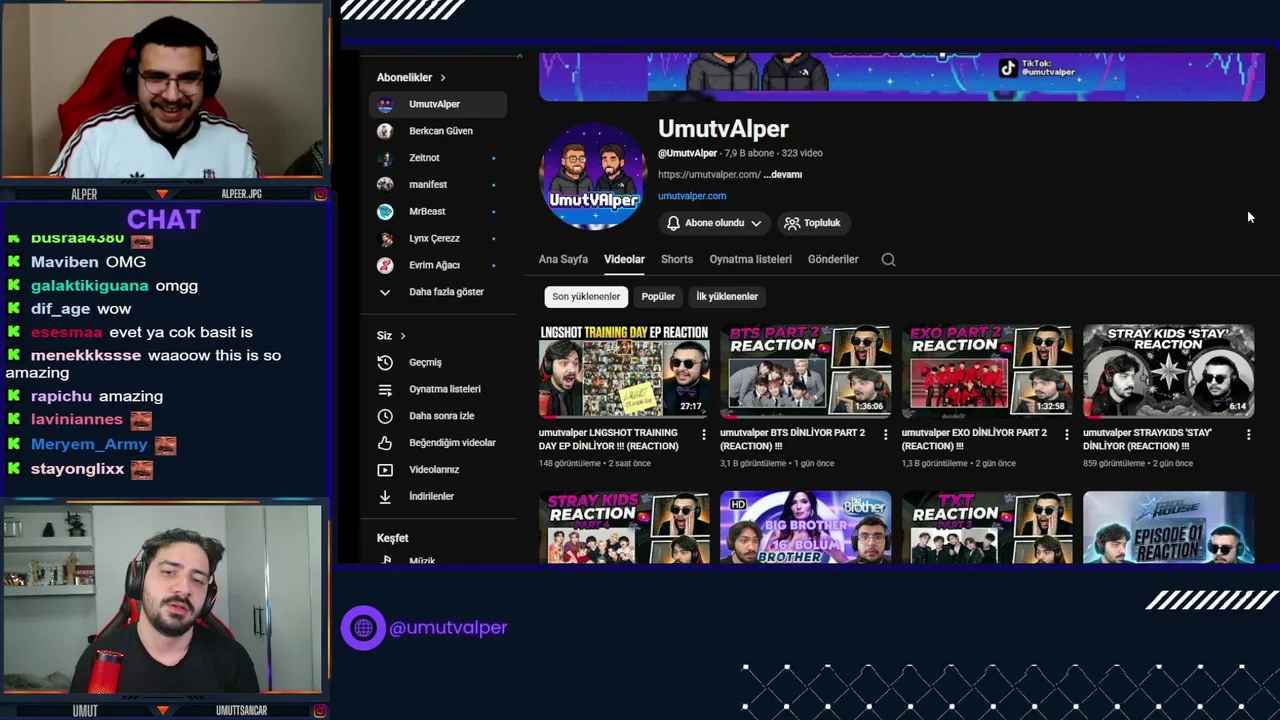Click chat username Meryem_Army
This screenshot has height=720, width=1280.
point(89,444)
